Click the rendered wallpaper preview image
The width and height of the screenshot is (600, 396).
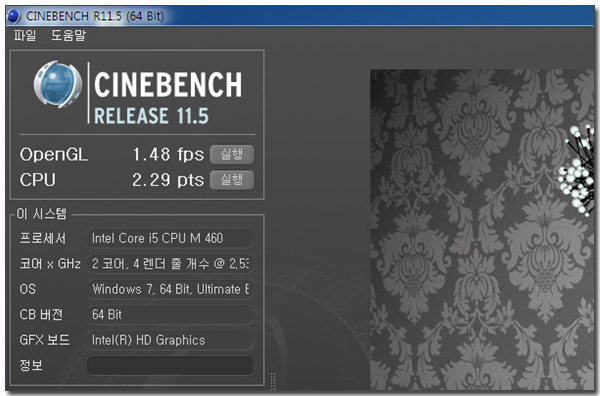[x=482, y=230]
